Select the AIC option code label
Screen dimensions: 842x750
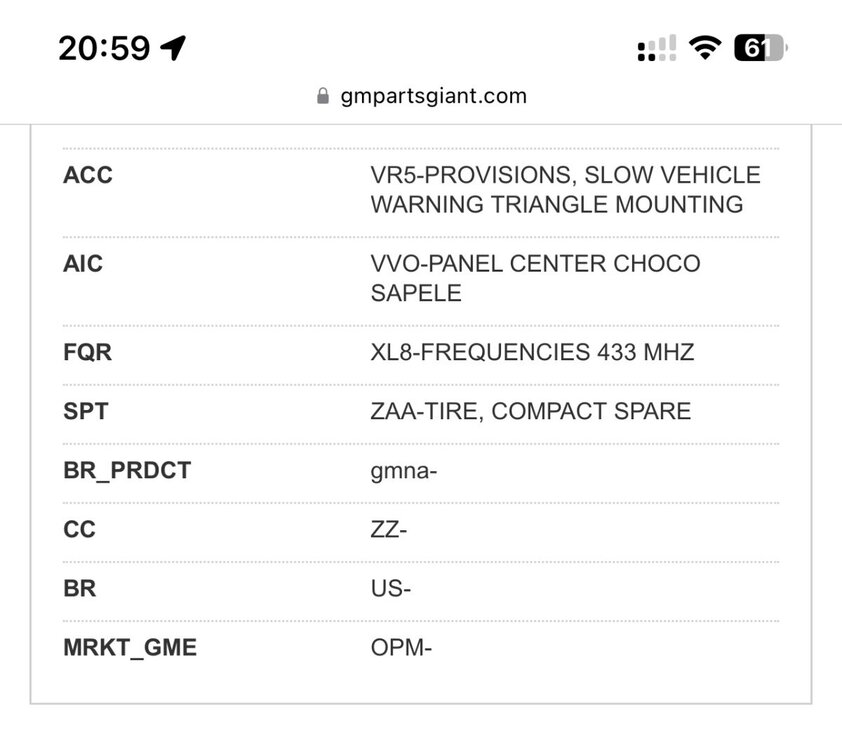83,264
